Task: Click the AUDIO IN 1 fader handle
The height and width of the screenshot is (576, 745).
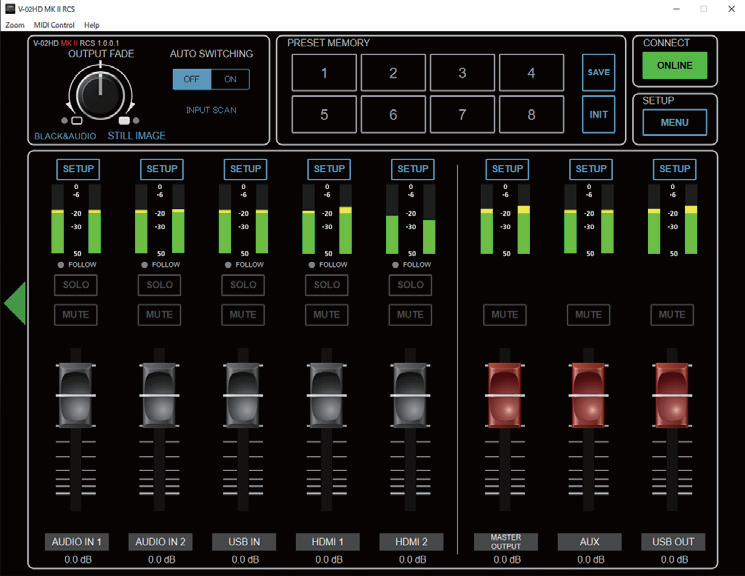Action: pos(76,395)
